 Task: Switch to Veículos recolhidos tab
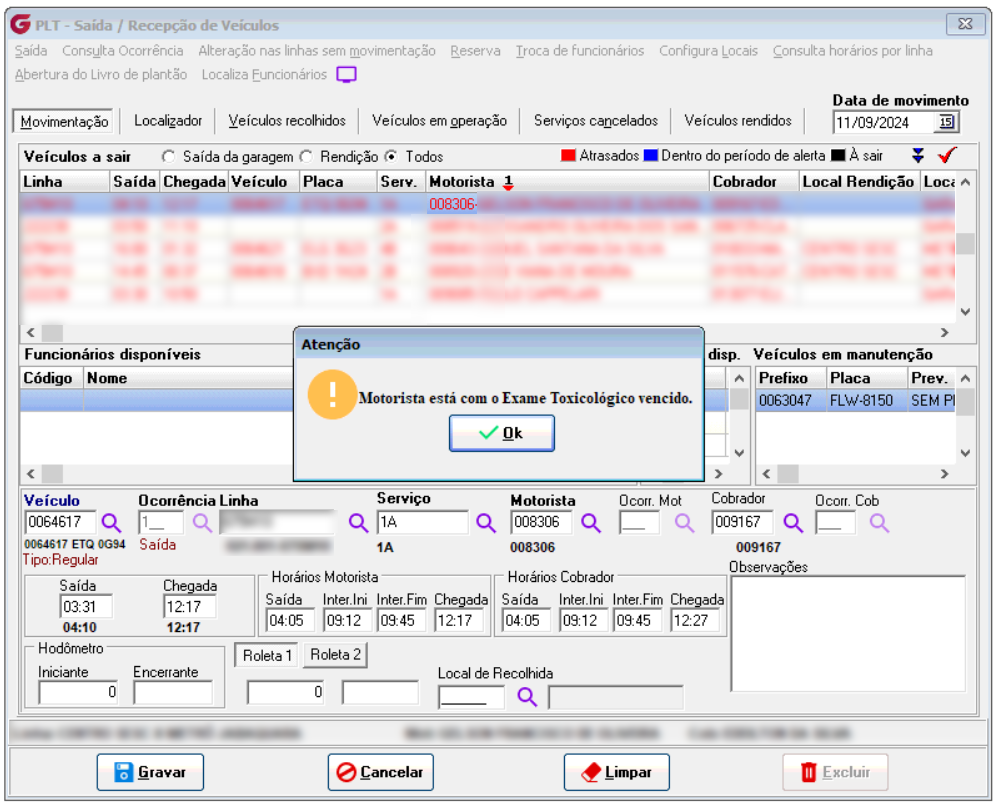click(x=287, y=121)
